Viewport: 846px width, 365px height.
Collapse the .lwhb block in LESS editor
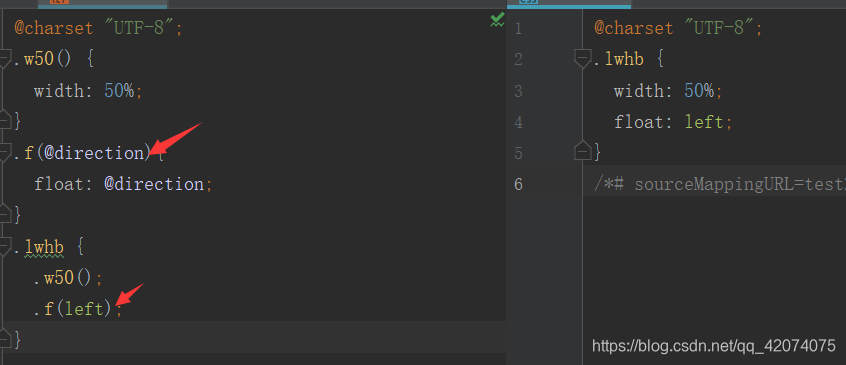[x=4, y=247]
